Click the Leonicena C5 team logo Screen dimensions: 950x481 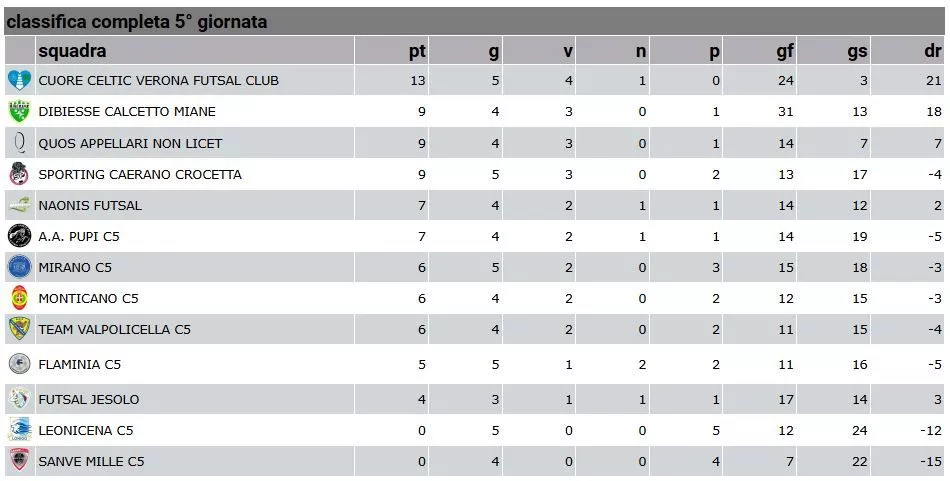(x=19, y=430)
